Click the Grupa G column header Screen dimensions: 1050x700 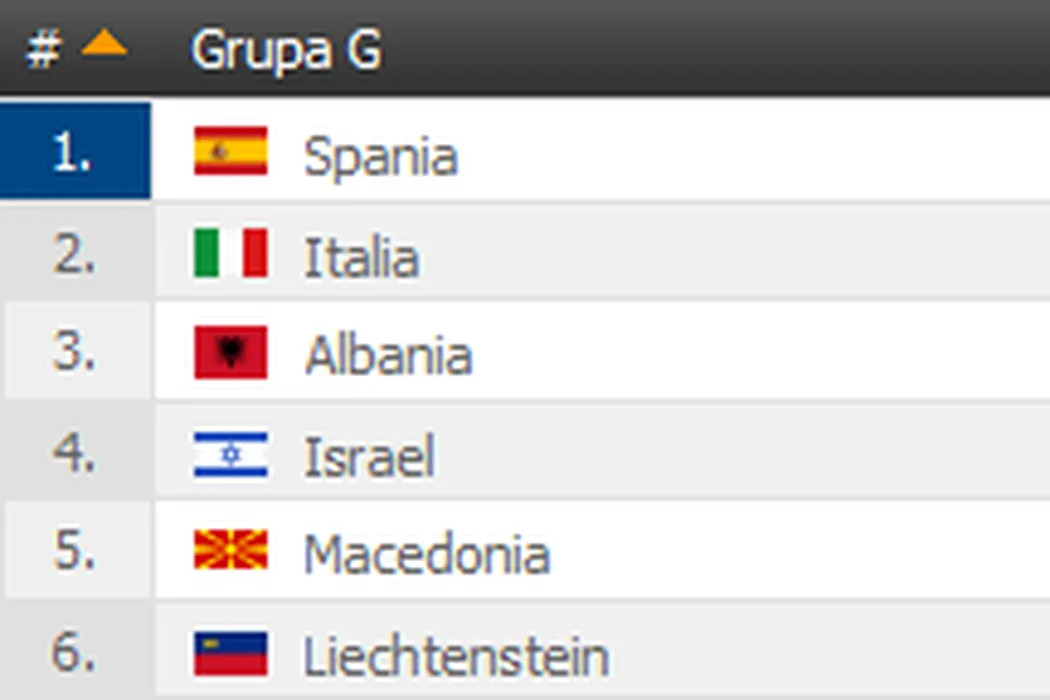(286, 49)
